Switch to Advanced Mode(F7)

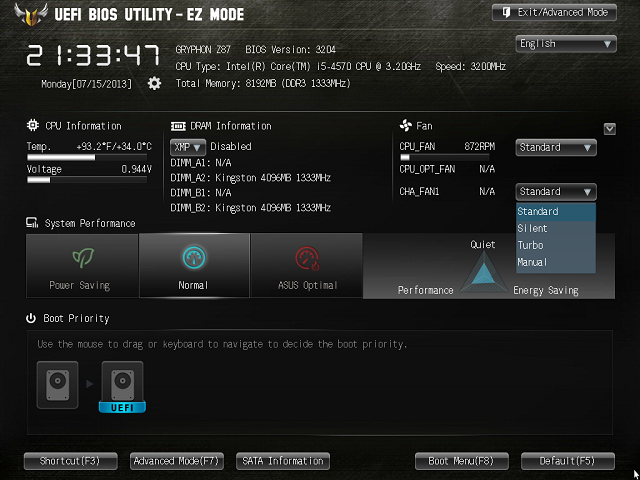[177, 461]
